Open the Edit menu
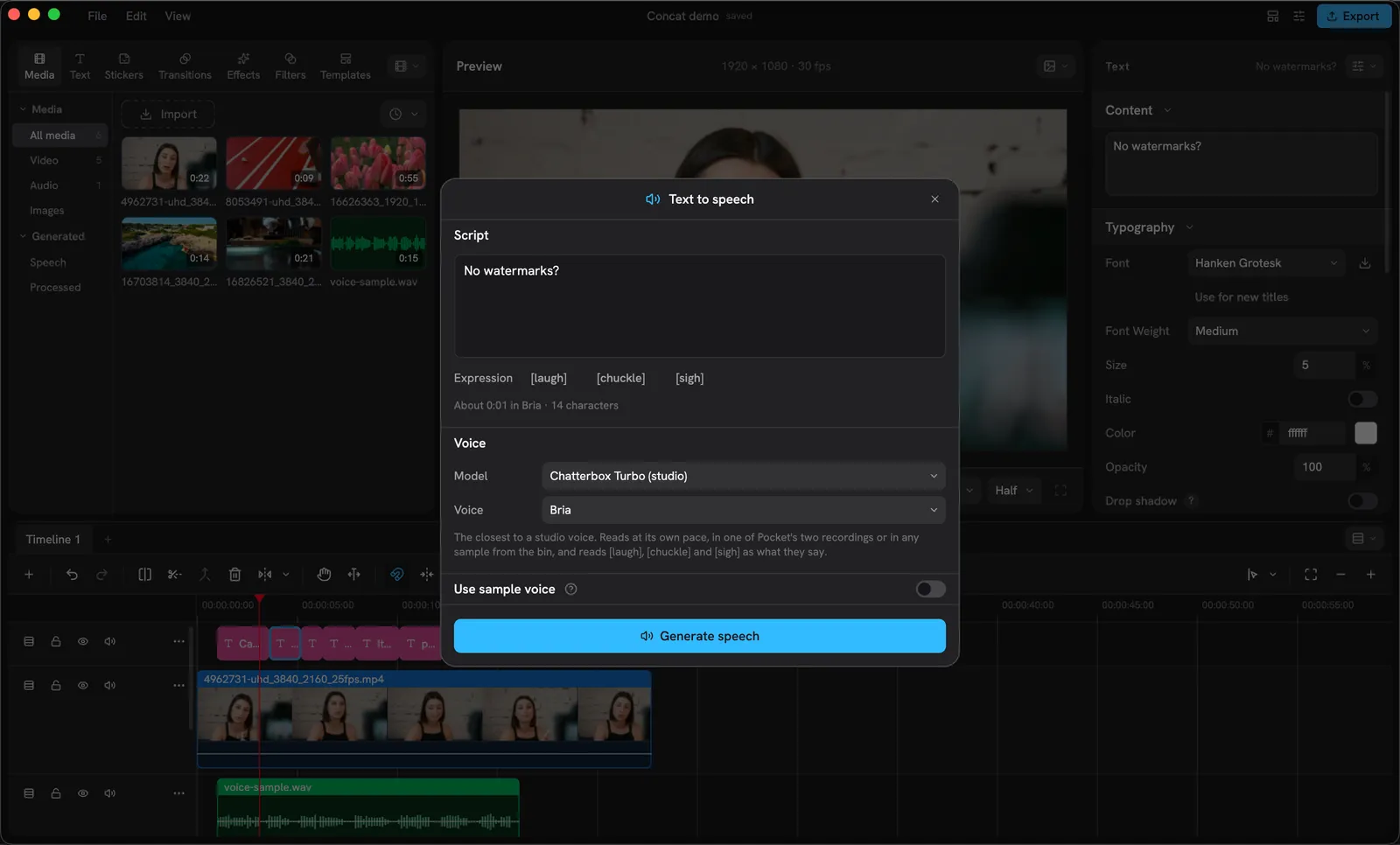The width and height of the screenshot is (1400, 845). (136, 16)
